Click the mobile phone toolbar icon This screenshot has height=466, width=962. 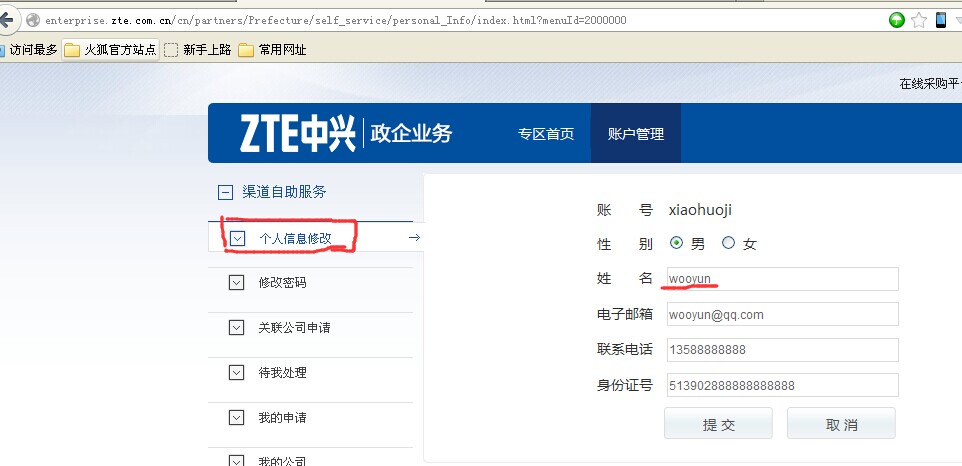941,20
